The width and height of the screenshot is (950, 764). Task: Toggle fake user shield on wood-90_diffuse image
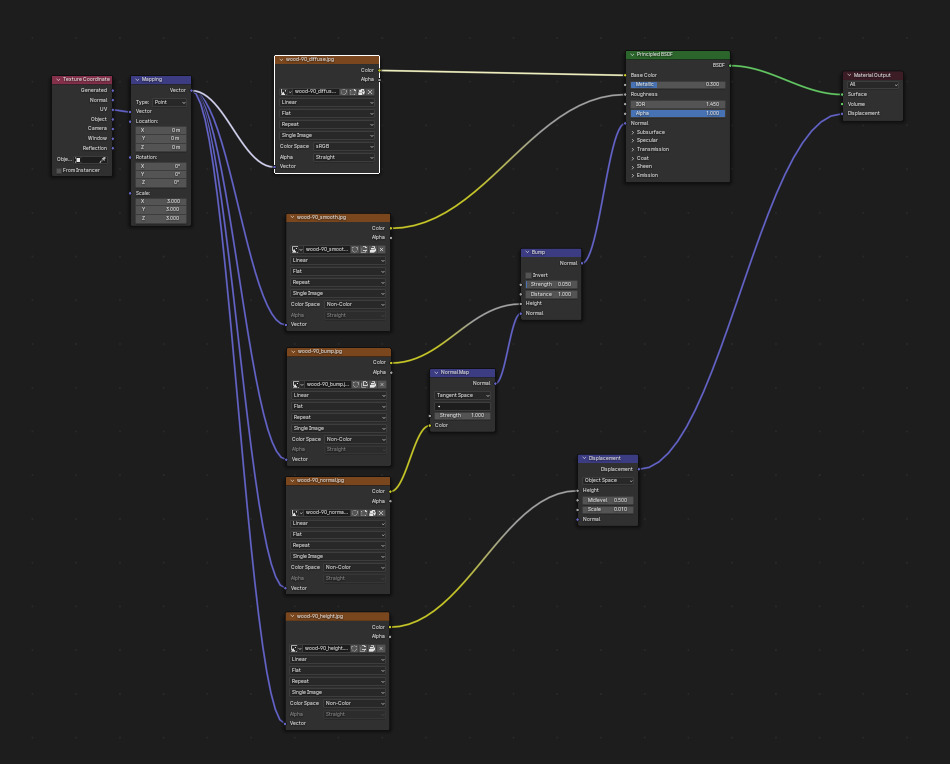click(x=344, y=92)
